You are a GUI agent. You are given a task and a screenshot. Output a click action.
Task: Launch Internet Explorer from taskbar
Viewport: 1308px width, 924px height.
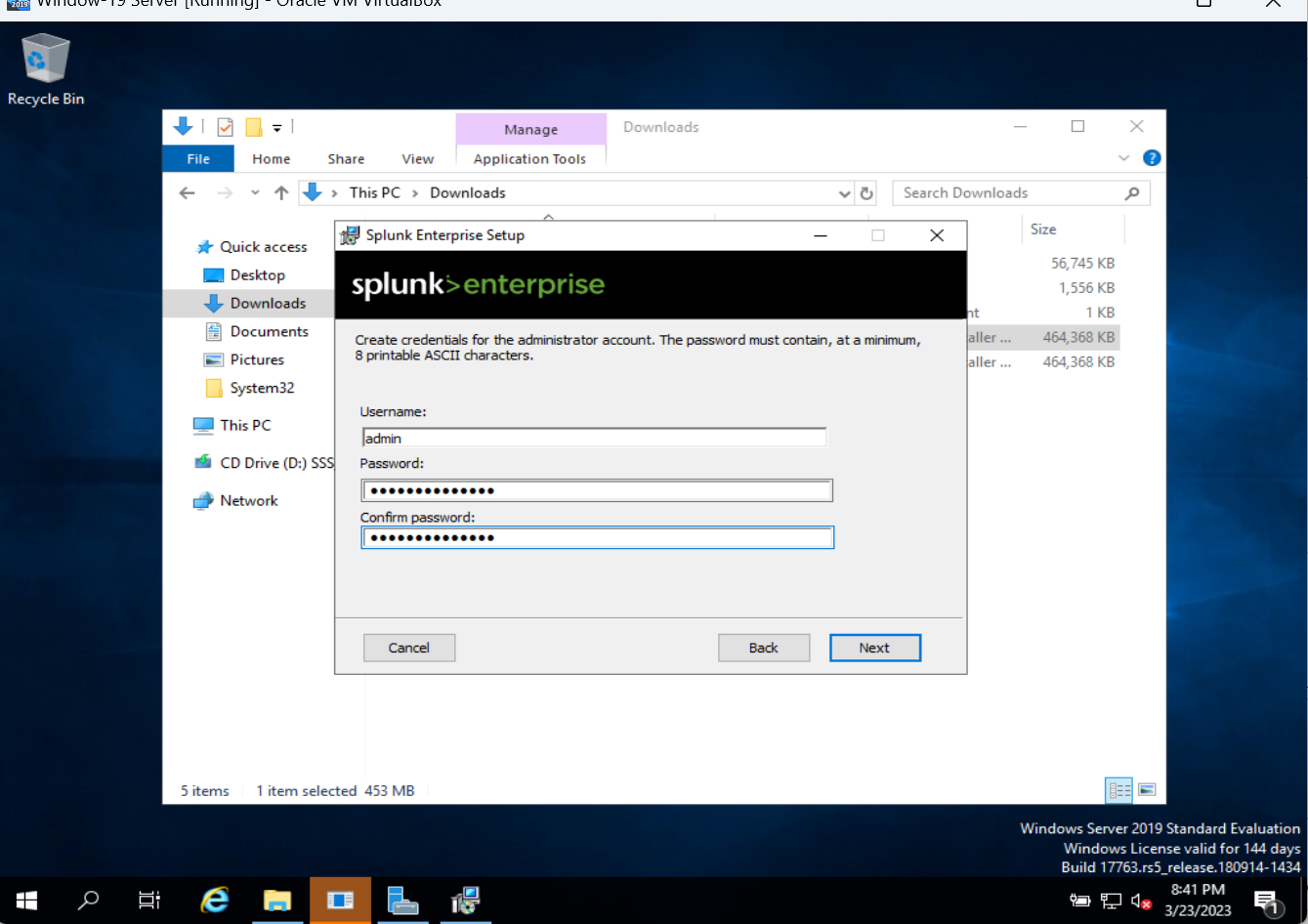[x=215, y=900]
